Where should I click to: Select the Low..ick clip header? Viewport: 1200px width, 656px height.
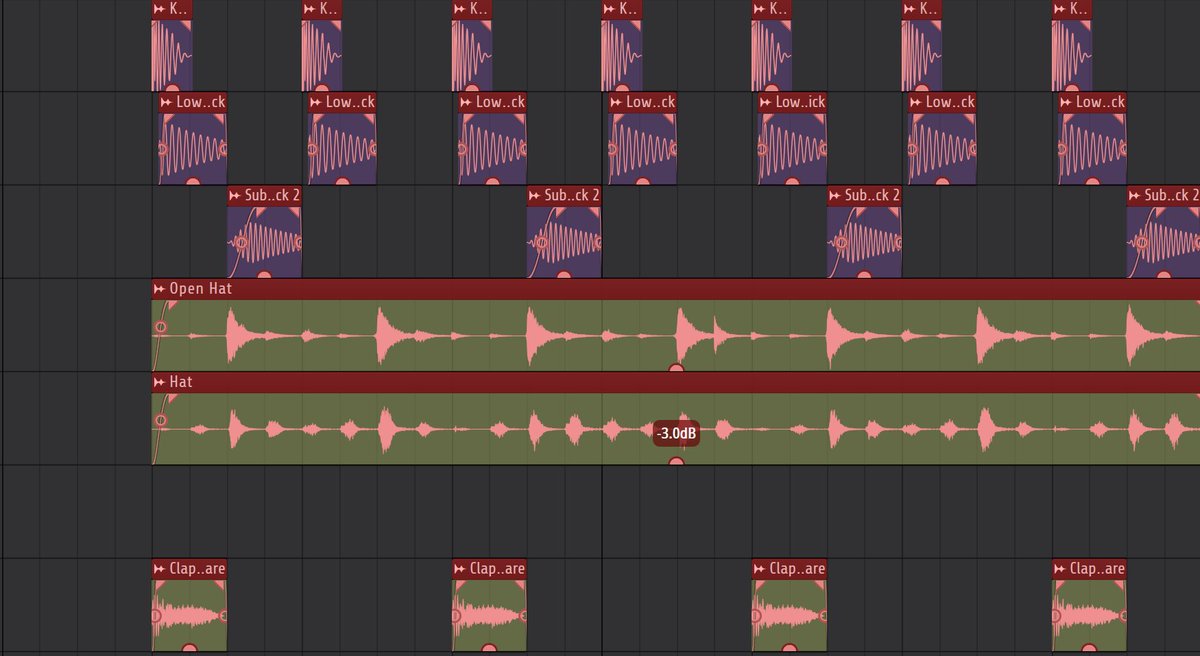(x=793, y=102)
